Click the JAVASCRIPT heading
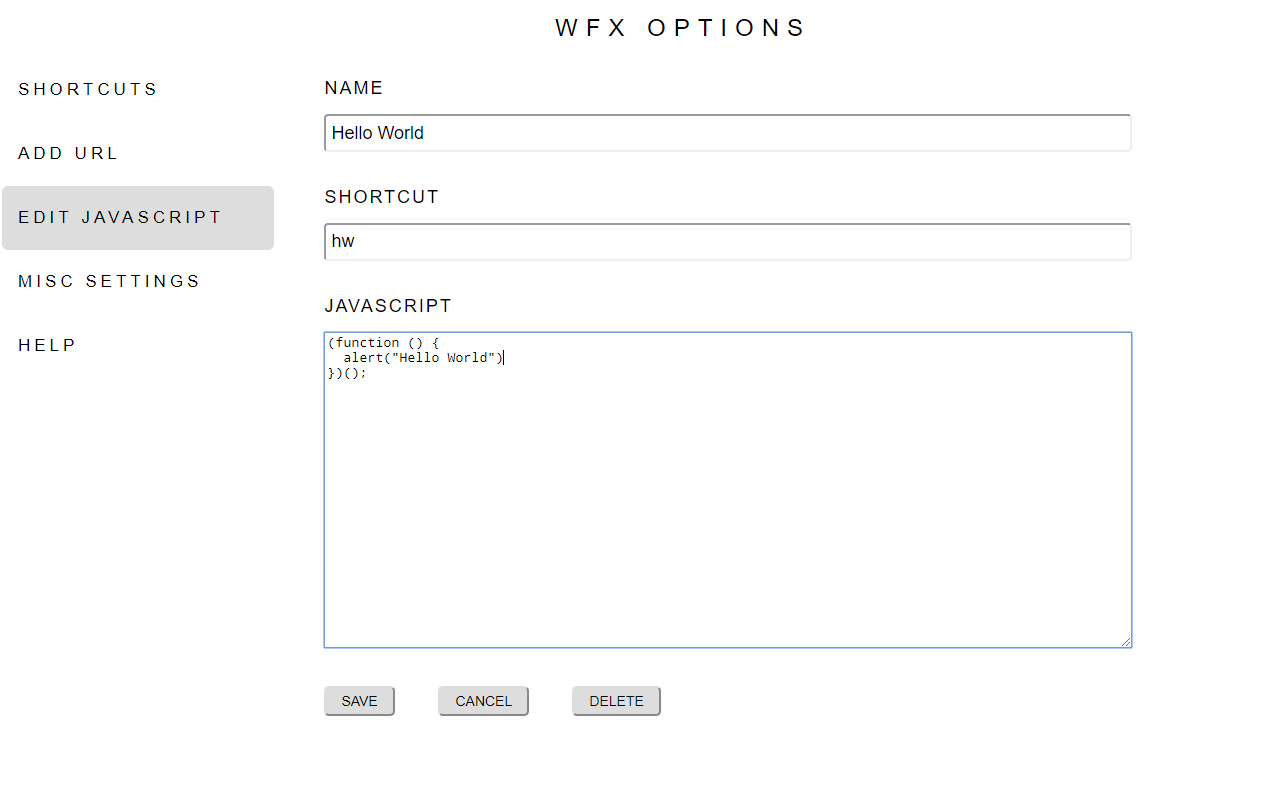1280x800 pixels. click(x=388, y=306)
